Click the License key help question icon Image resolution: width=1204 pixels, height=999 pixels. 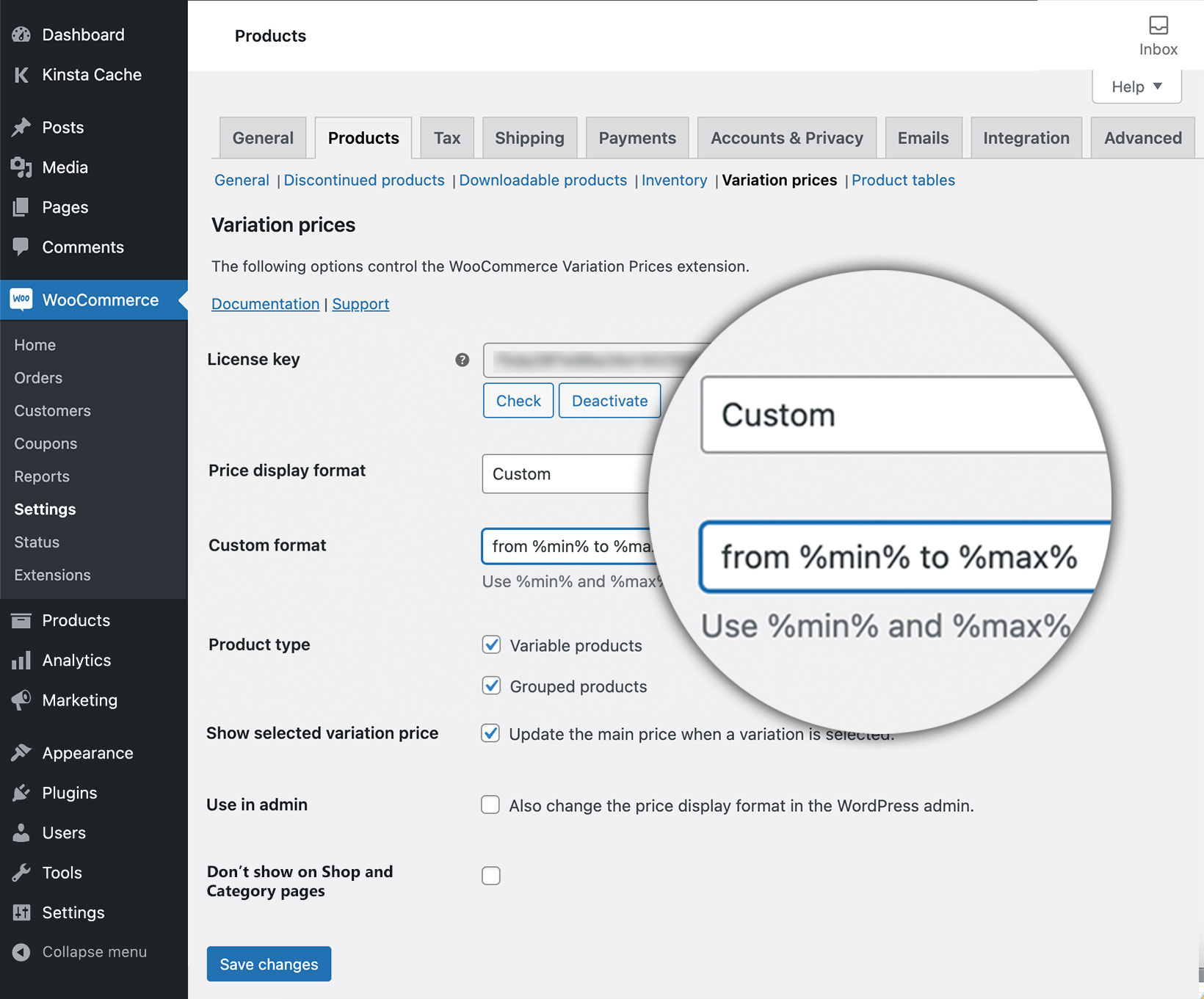462,360
